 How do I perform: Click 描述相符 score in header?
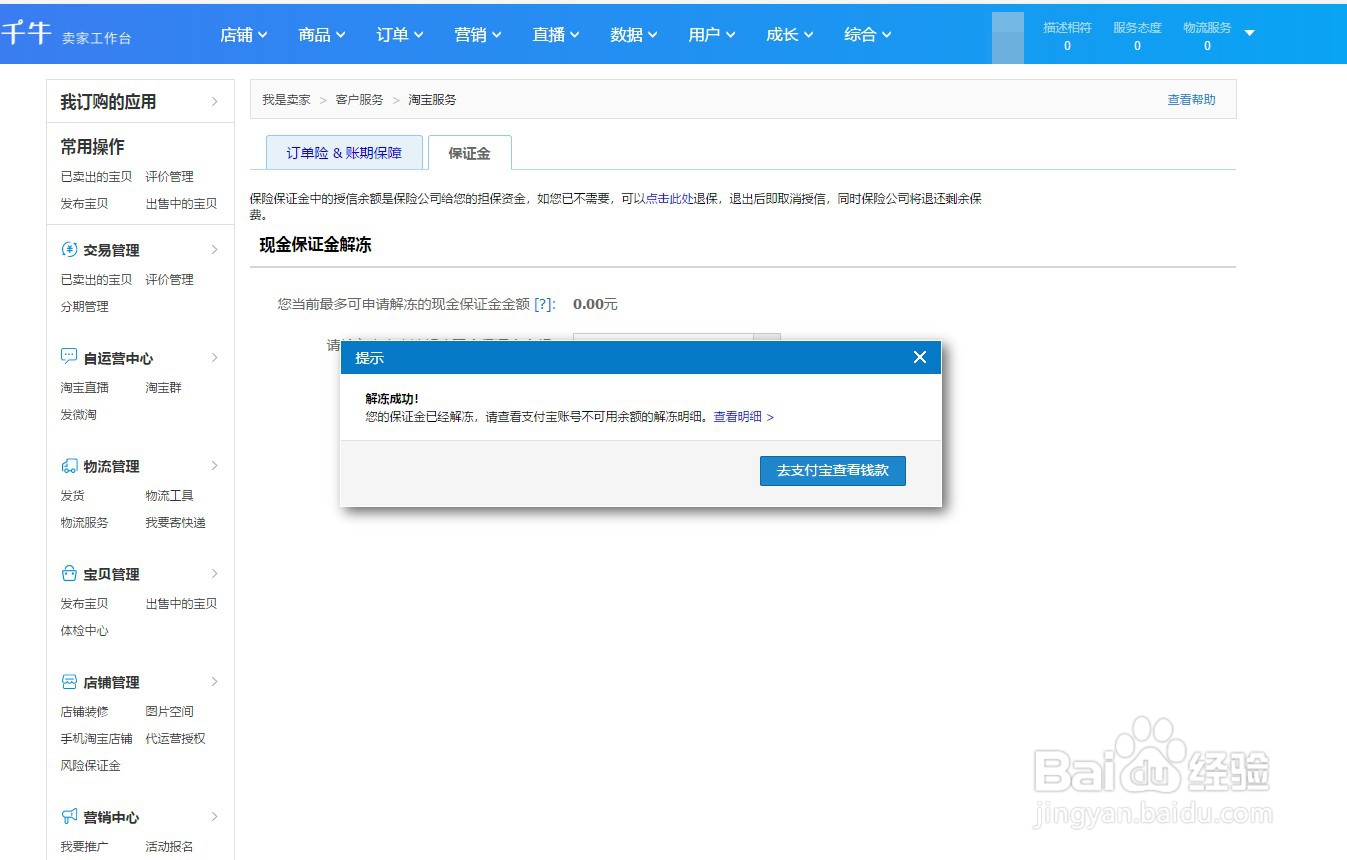tap(1067, 36)
